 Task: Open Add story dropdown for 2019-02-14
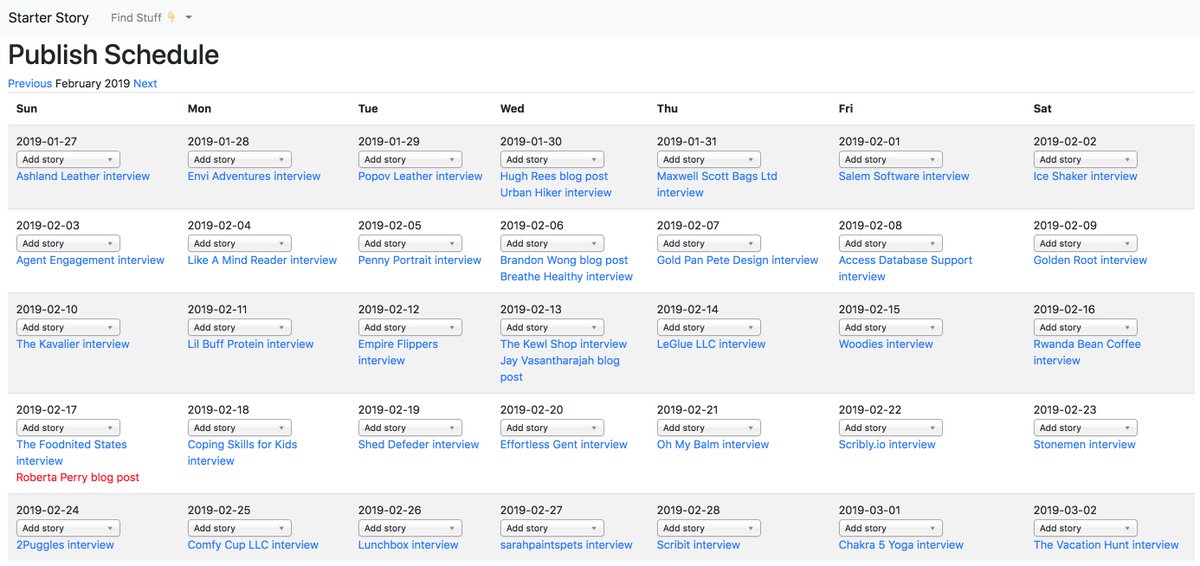tap(708, 327)
